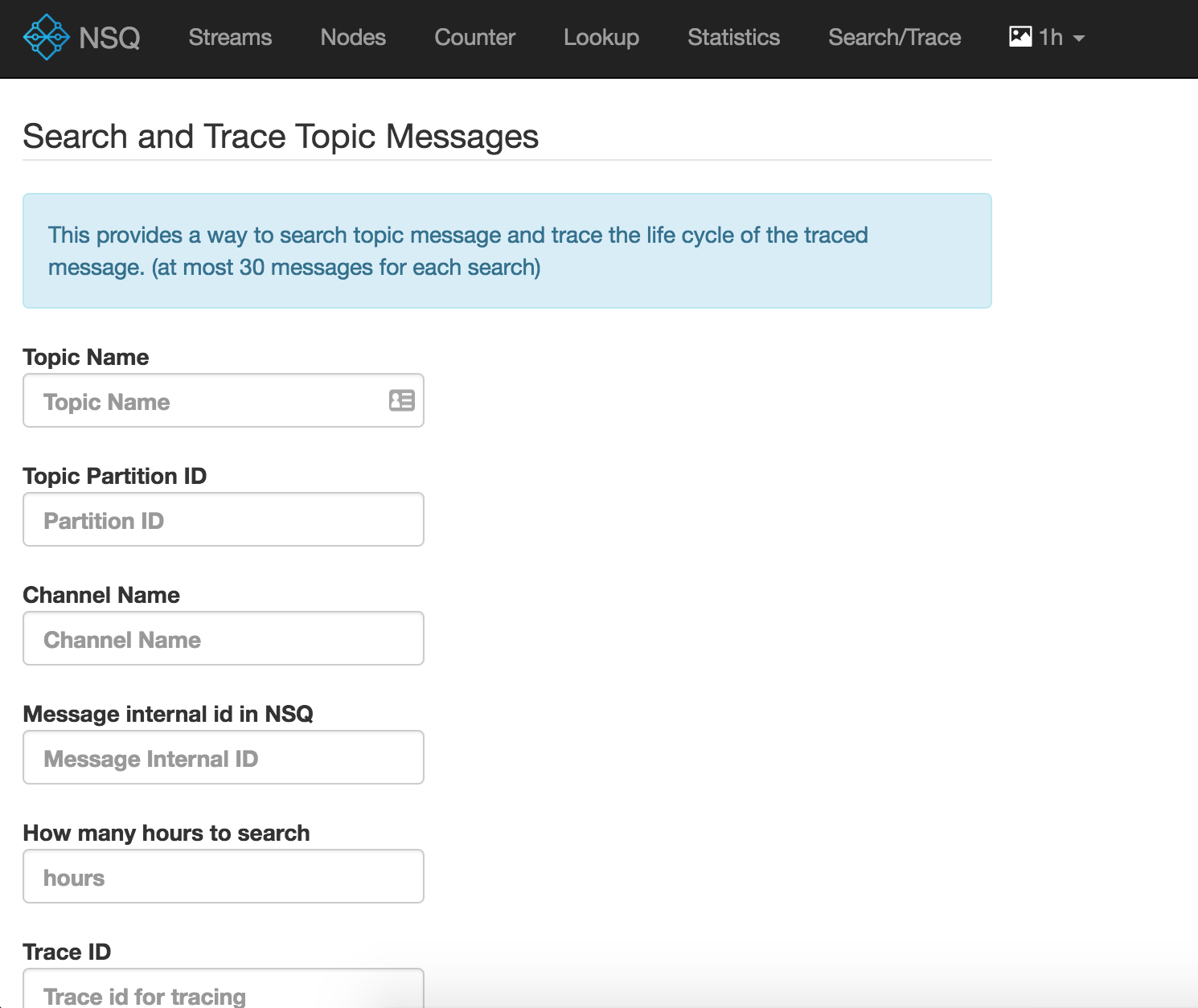This screenshot has height=1008, width=1198.
Task: Click the contact card icon in Topic Name field
Action: click(x=401, y=400)
